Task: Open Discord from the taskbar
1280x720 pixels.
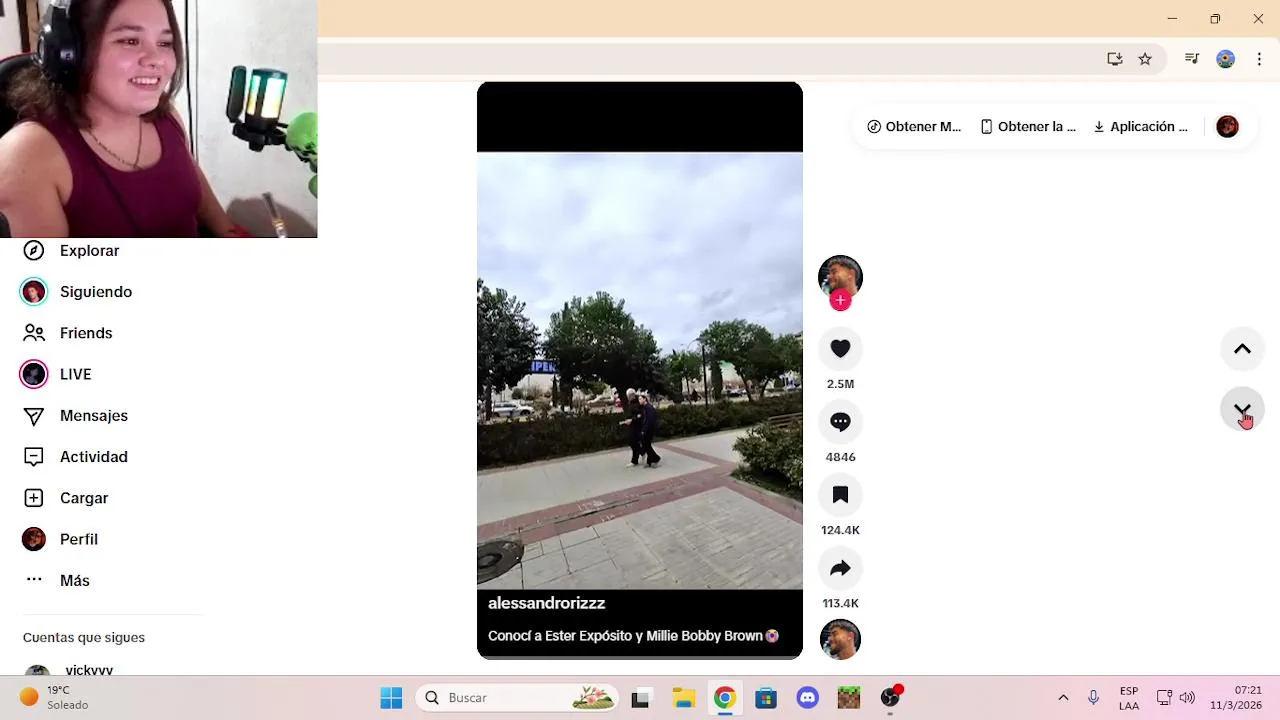Action: 808,698
